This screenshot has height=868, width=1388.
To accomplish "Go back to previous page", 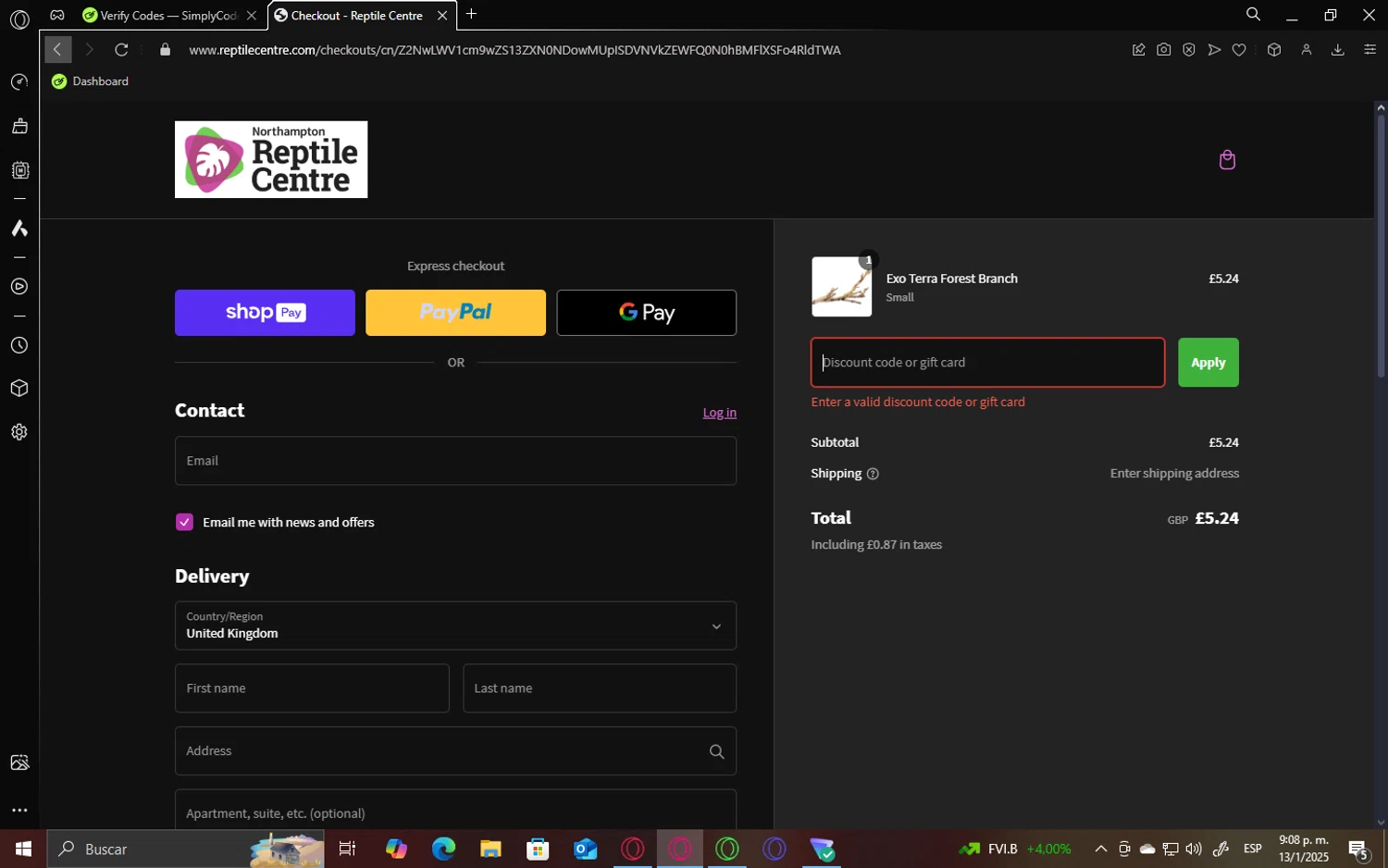I will (57, 50).
